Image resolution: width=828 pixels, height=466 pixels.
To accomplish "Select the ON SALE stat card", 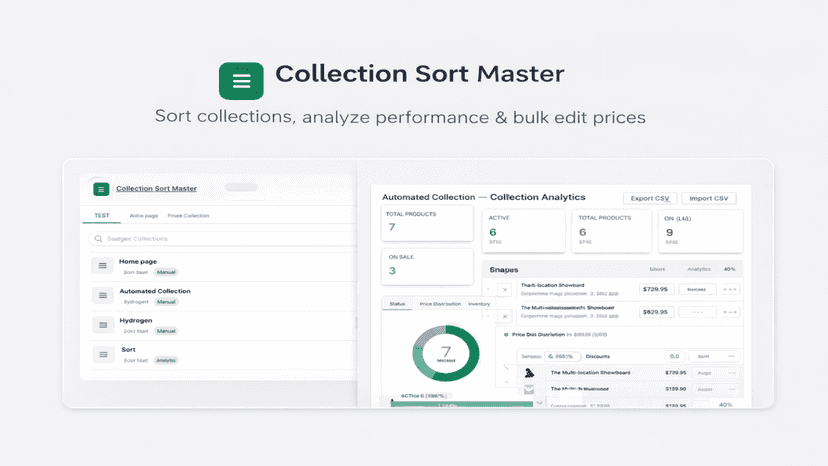I will (x=427, y=266).
